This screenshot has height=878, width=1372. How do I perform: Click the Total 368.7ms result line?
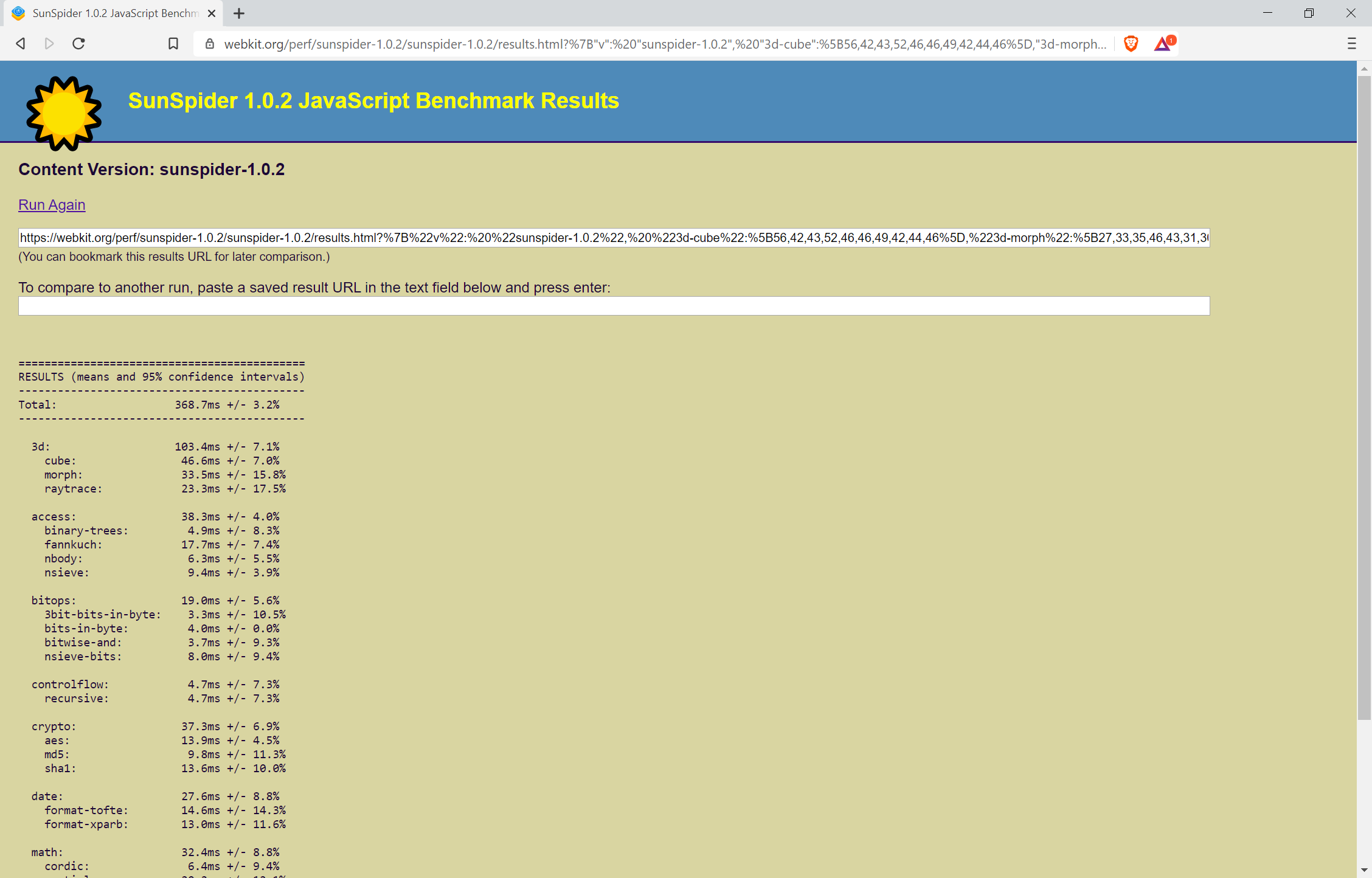click(x=149, y=405)
